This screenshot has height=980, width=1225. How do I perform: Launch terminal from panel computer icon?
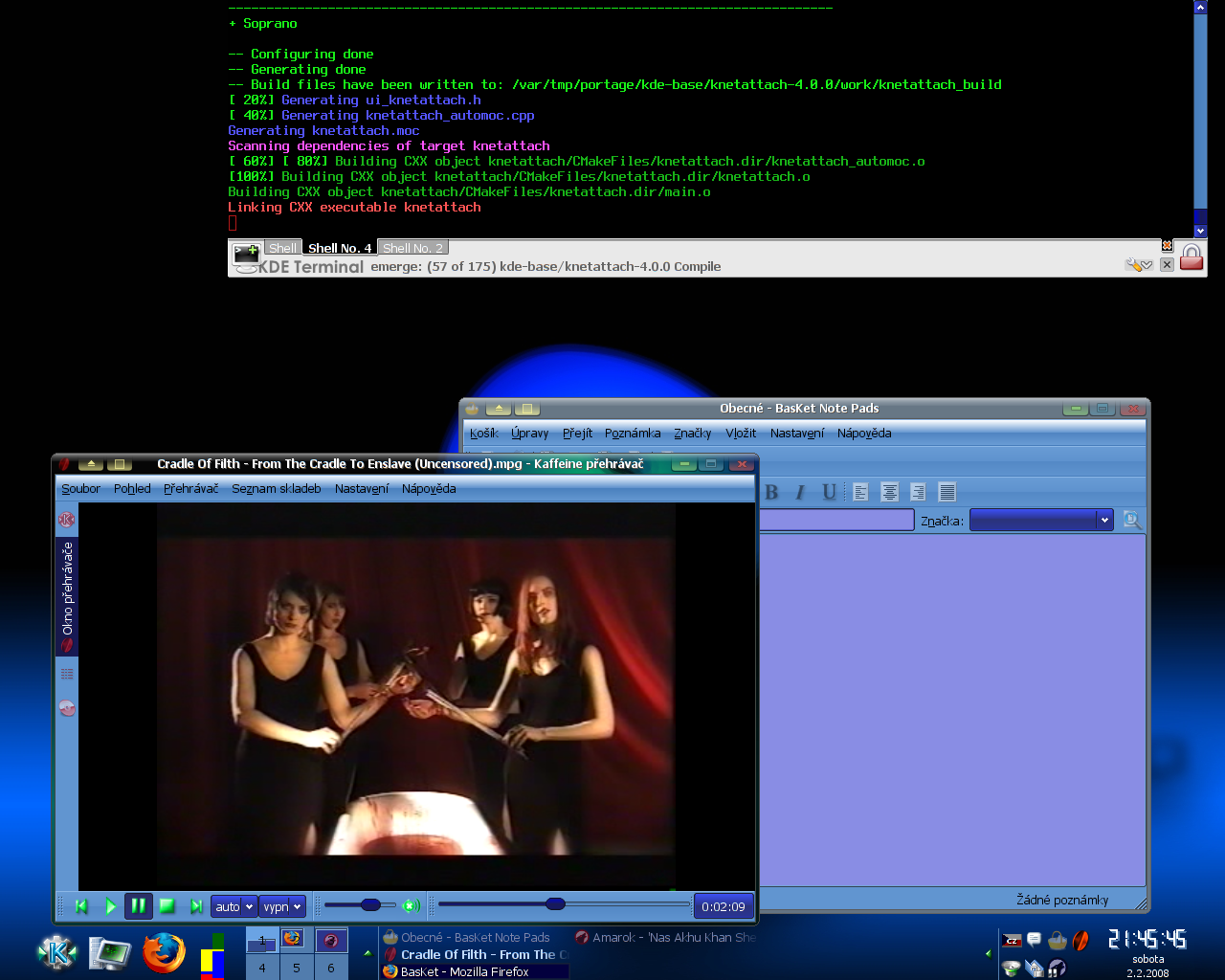pos(110,953)
